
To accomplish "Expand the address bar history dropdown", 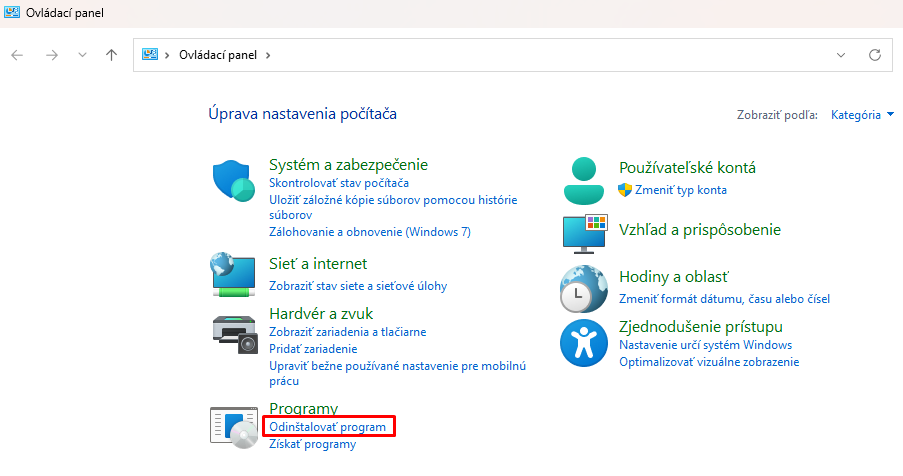I will [x=841, y=55].
